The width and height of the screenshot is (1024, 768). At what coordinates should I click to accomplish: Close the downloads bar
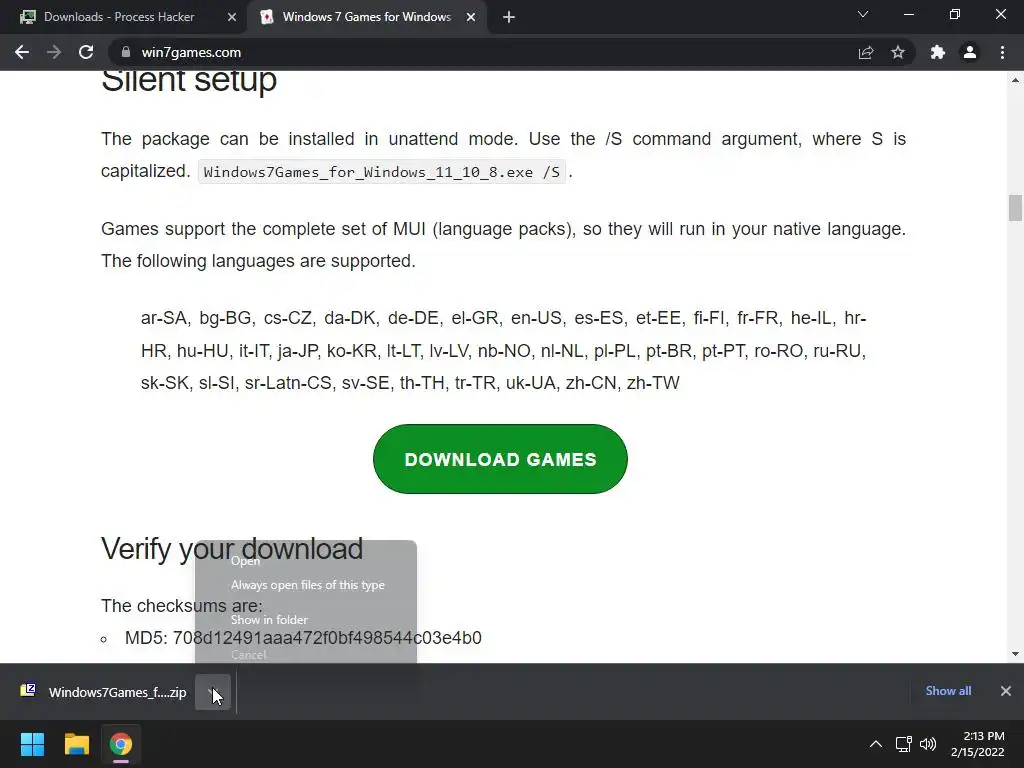[1006, 691]
